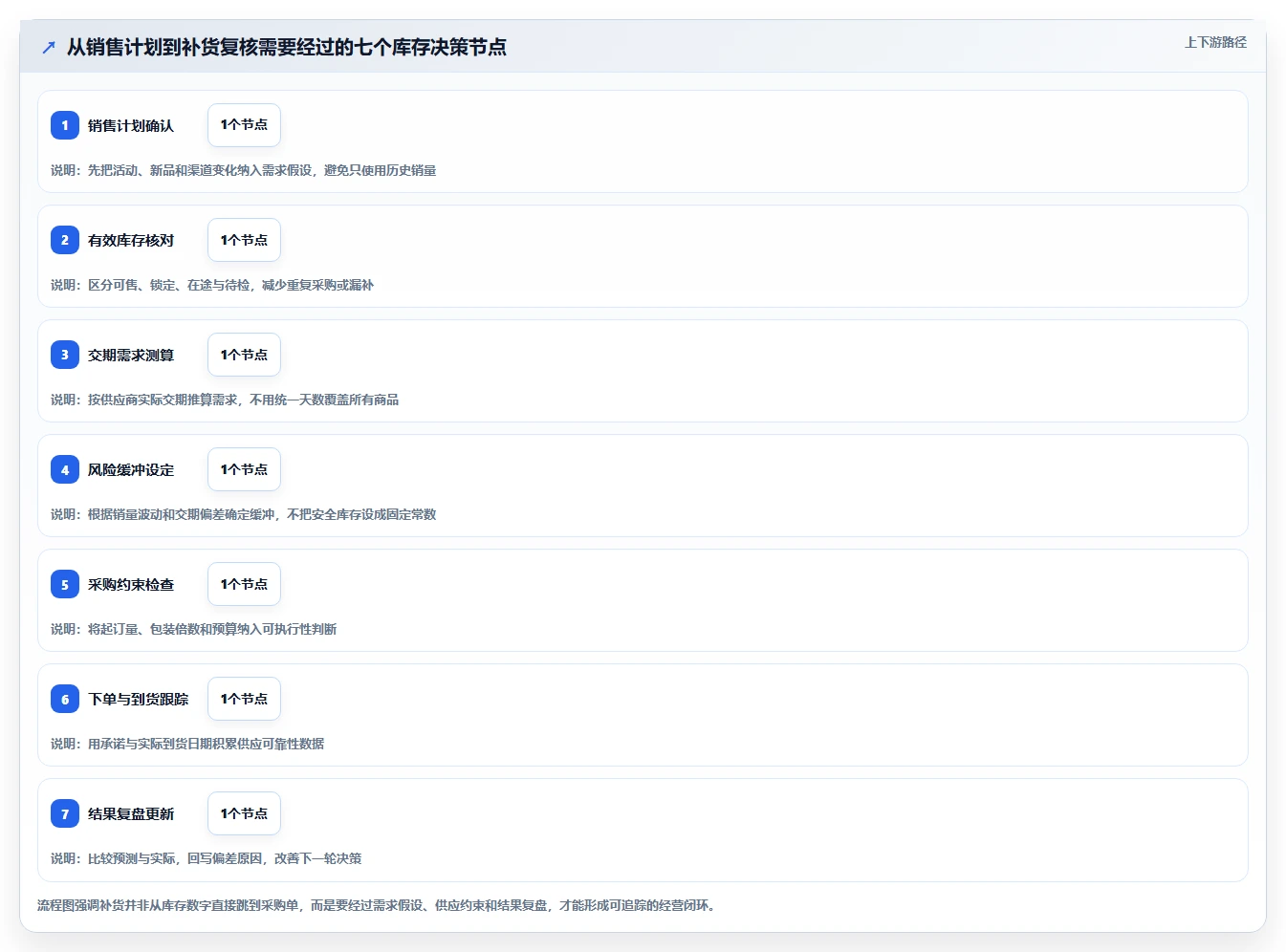
Task: Click the description starting 区分可售、锁定、在途与待检
Action: pos(212,285)
